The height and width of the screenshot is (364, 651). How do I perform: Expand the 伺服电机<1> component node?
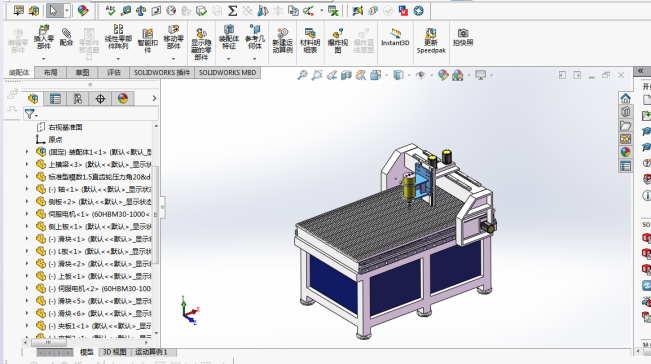pyautogui.click(x=27, y=214)
